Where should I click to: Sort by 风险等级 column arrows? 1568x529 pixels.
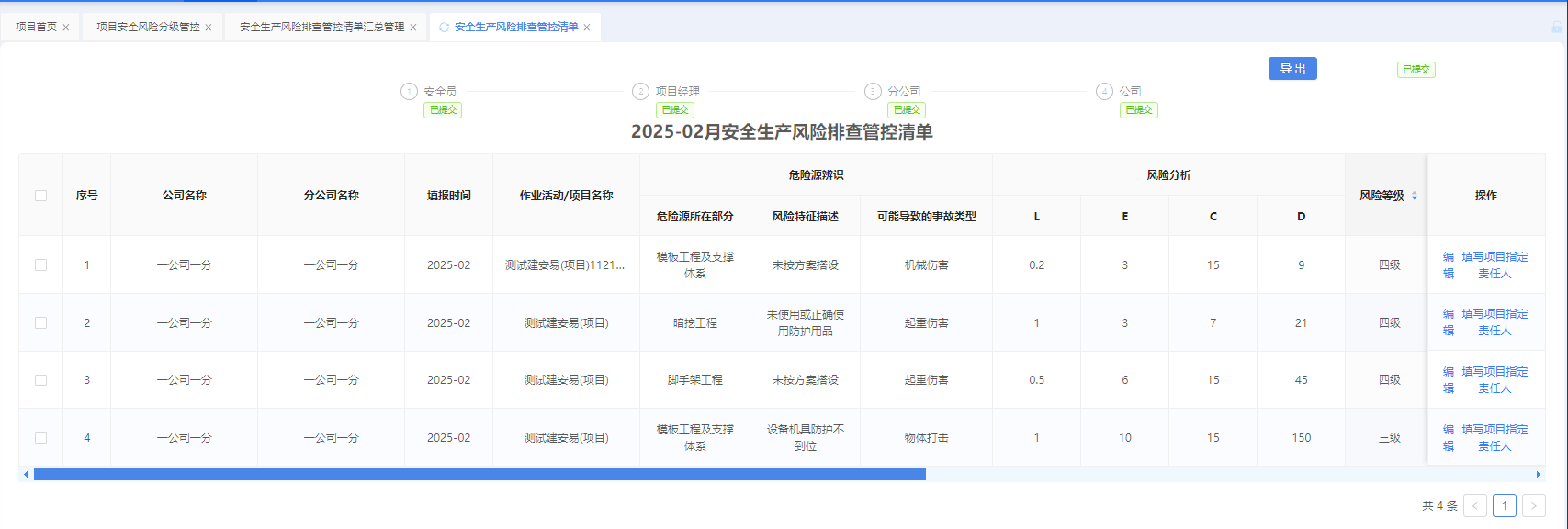pyautogui.click(x=1415, y=196)
